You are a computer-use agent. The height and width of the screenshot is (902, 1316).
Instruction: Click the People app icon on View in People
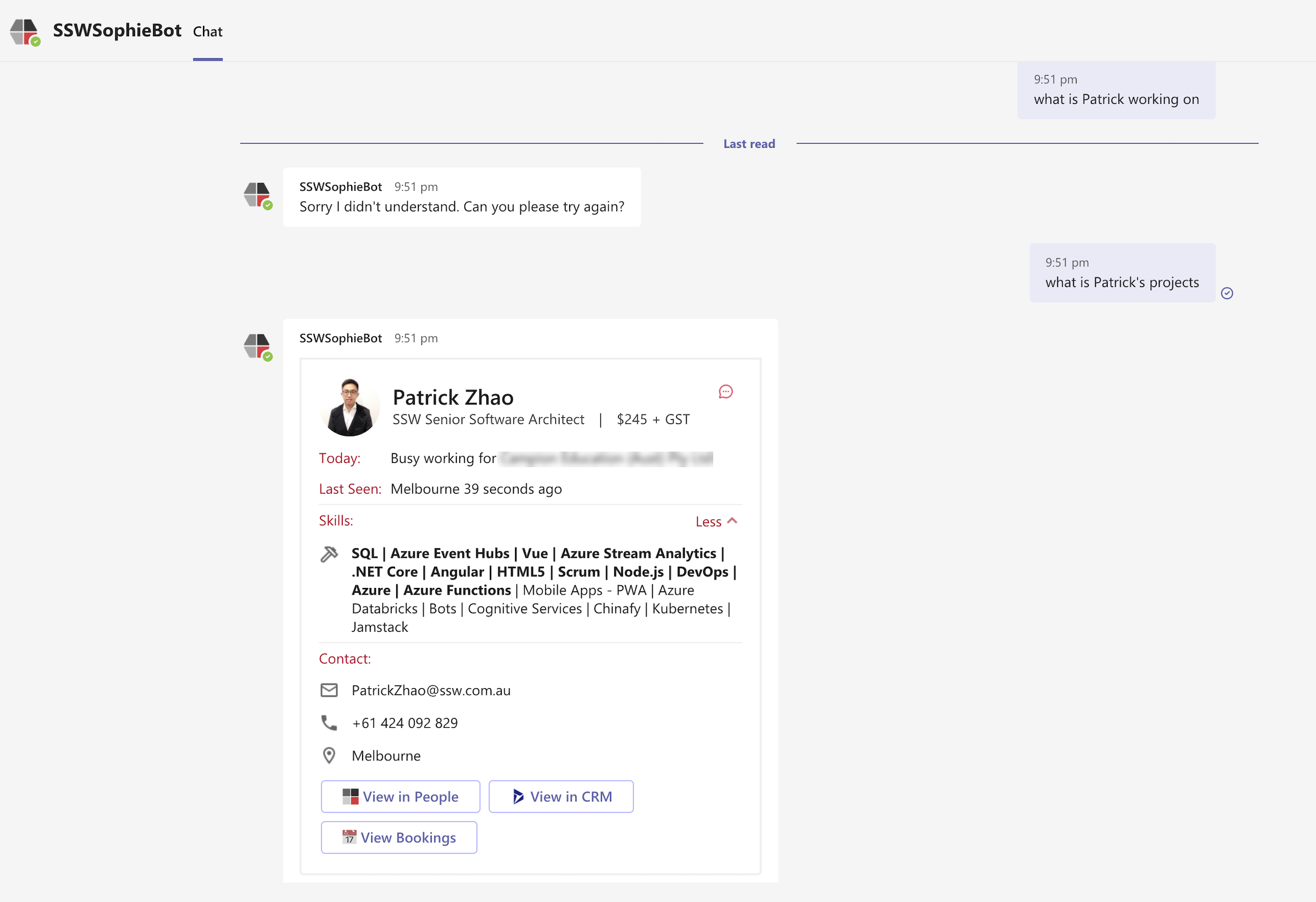click(351, 796)
